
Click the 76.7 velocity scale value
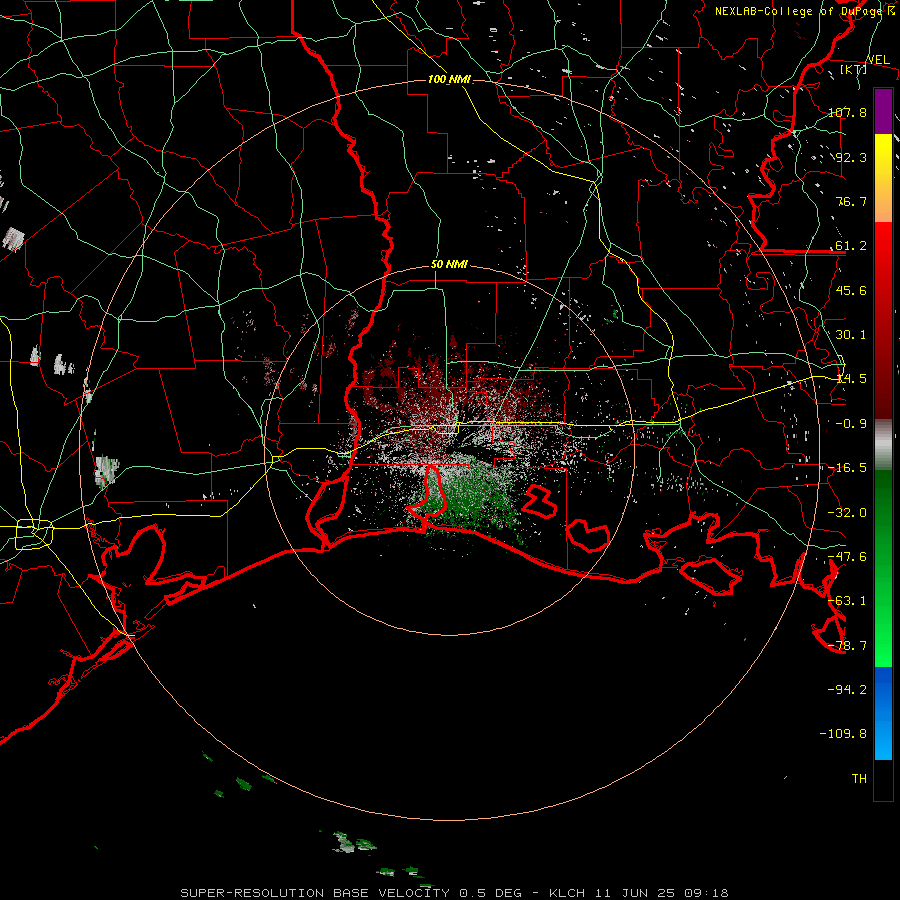click(851, 201)
